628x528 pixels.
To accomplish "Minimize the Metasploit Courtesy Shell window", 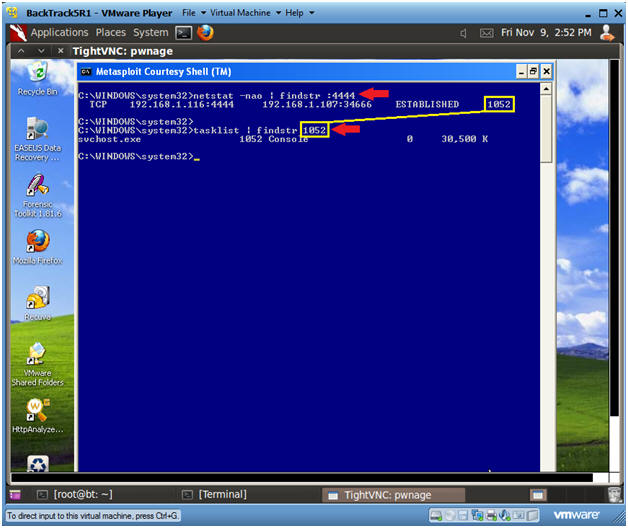I will (x=521, y=72).
